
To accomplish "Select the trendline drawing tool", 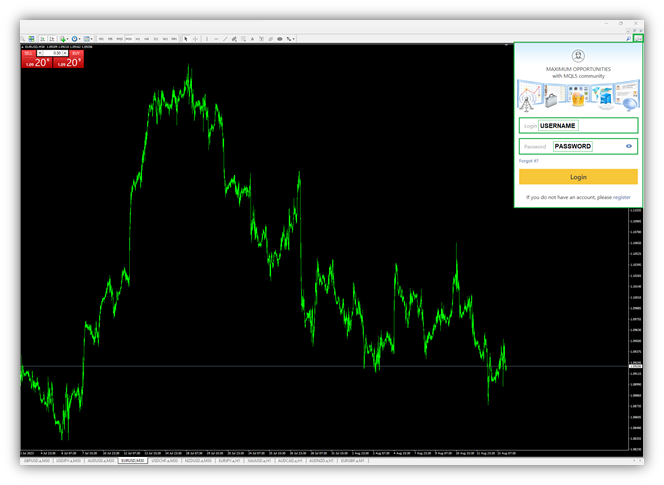I will (225, 39).
